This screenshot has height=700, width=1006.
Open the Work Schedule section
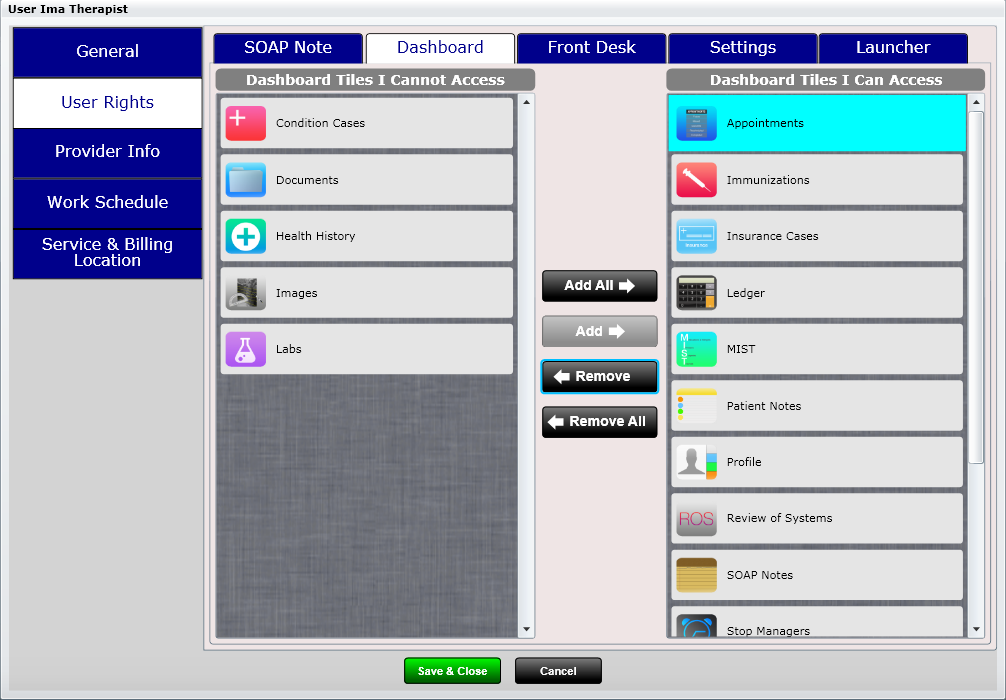(107, 203)
